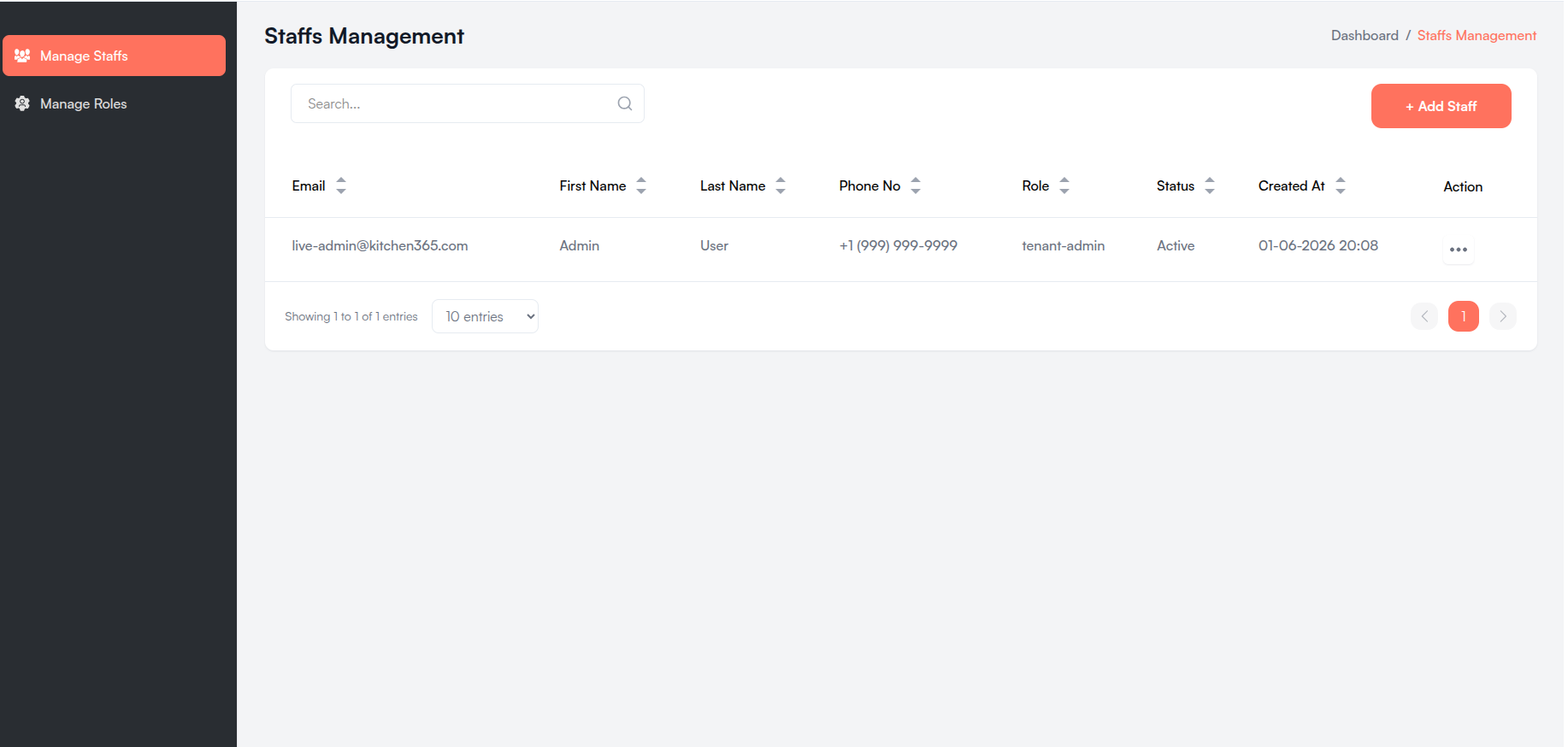The image size is (1568, 747).
Task: Click the search magnifier icon
Action: click(625, 103)
